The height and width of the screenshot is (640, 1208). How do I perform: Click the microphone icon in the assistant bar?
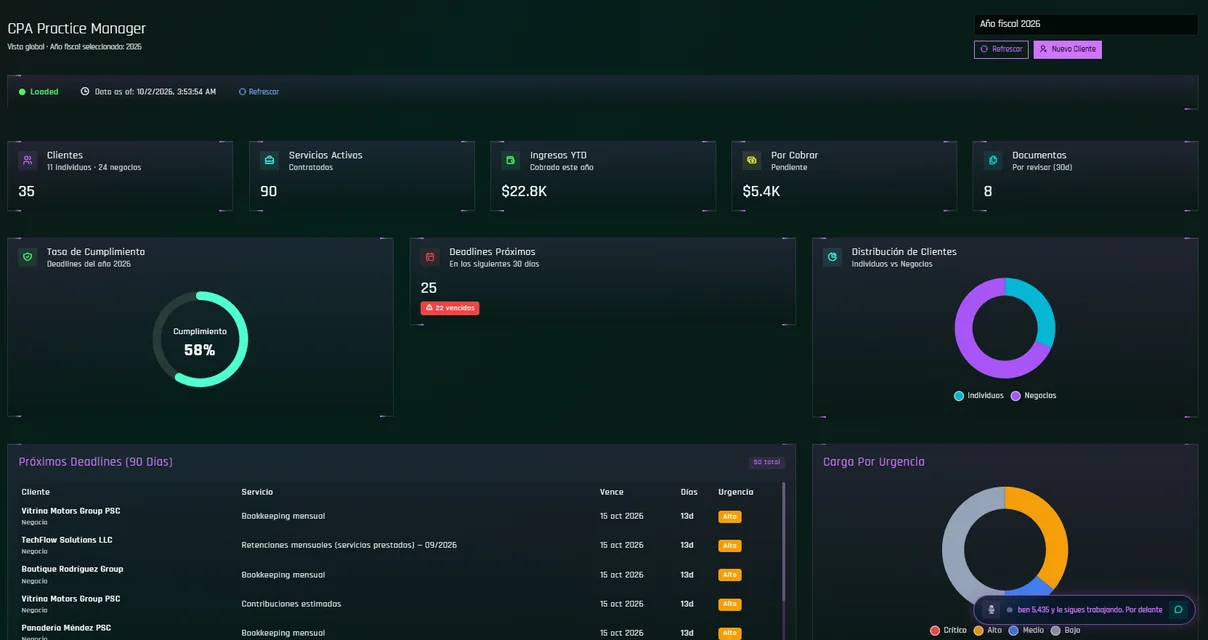(x=991, y=609)
